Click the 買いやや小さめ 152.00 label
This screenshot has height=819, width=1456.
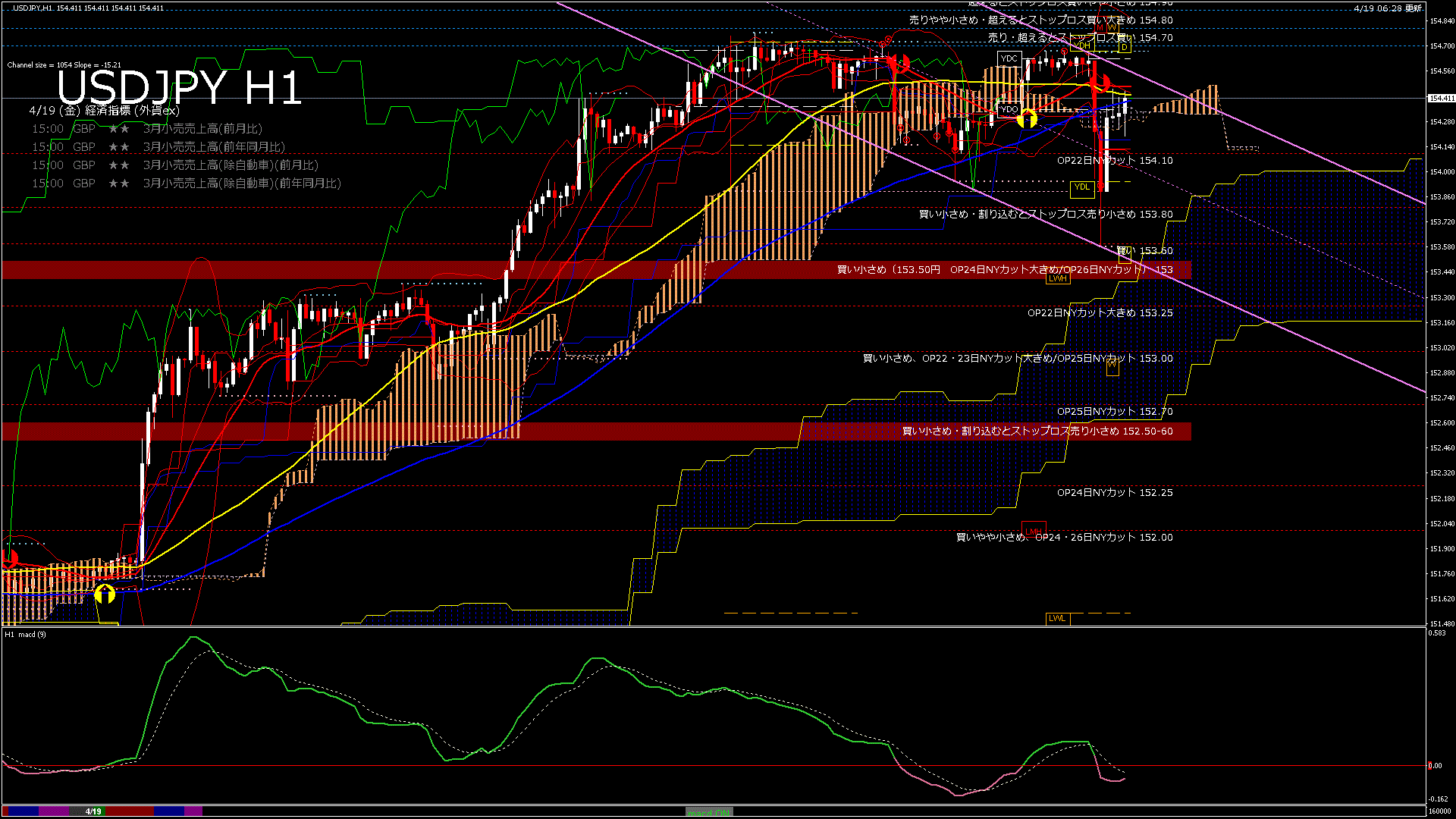[x=1064, y=538]
